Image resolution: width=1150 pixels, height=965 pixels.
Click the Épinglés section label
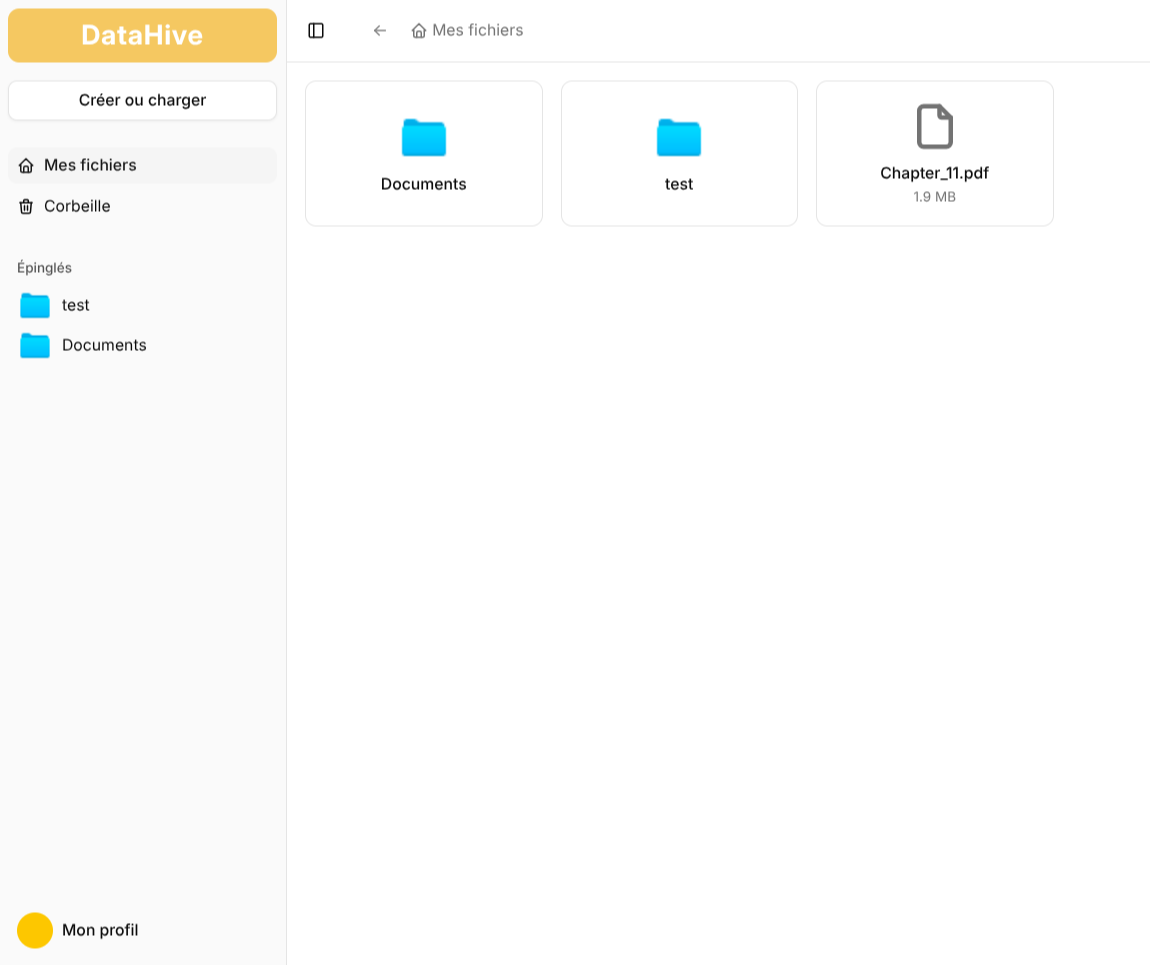[45, 268]
